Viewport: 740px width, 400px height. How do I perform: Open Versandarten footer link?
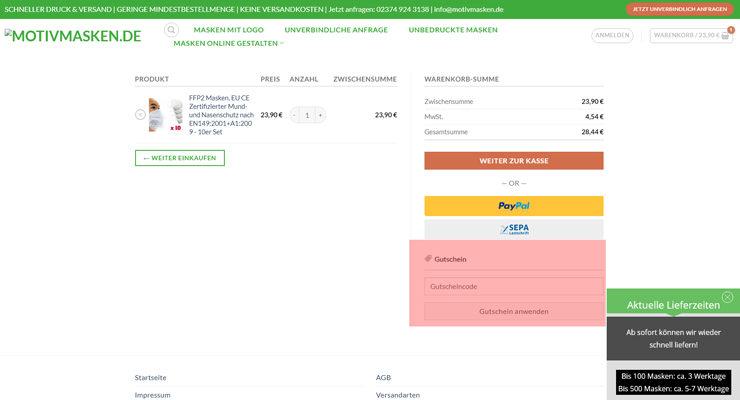click(x=398, y=395)
